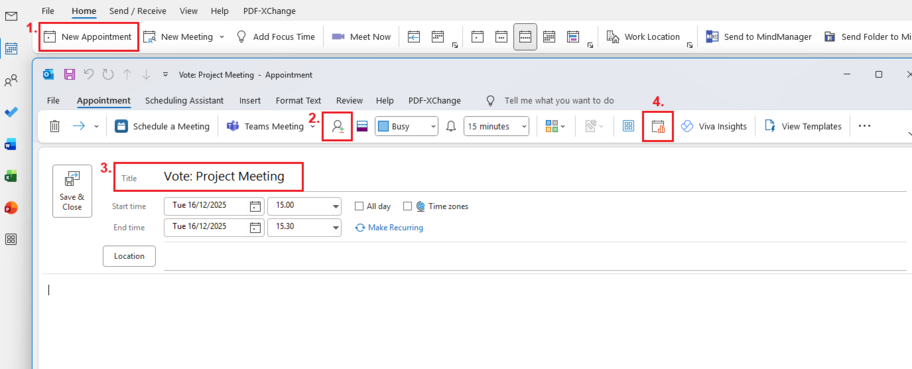Expand the New Meeting dropdown arrow
This screenshot has height=369, width=912.
(222, 37)
